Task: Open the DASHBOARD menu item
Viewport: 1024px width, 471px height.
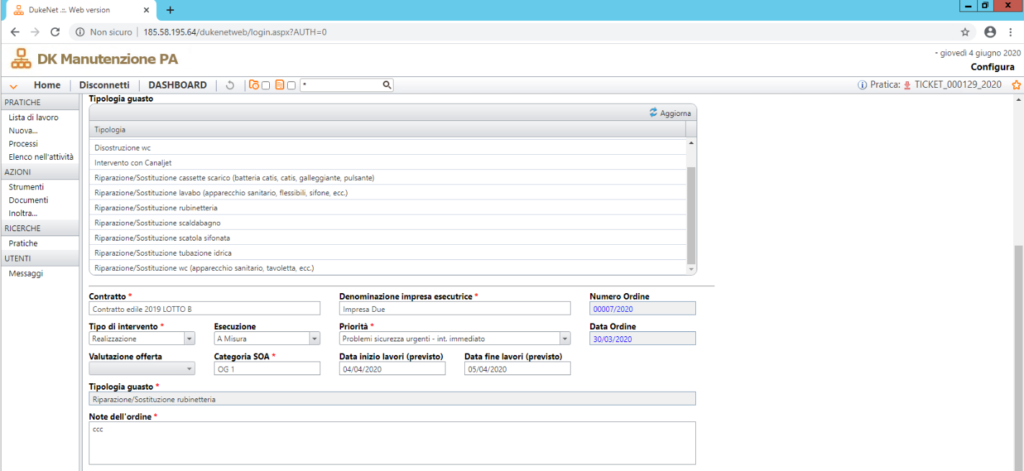Action: tap(177, 85)
